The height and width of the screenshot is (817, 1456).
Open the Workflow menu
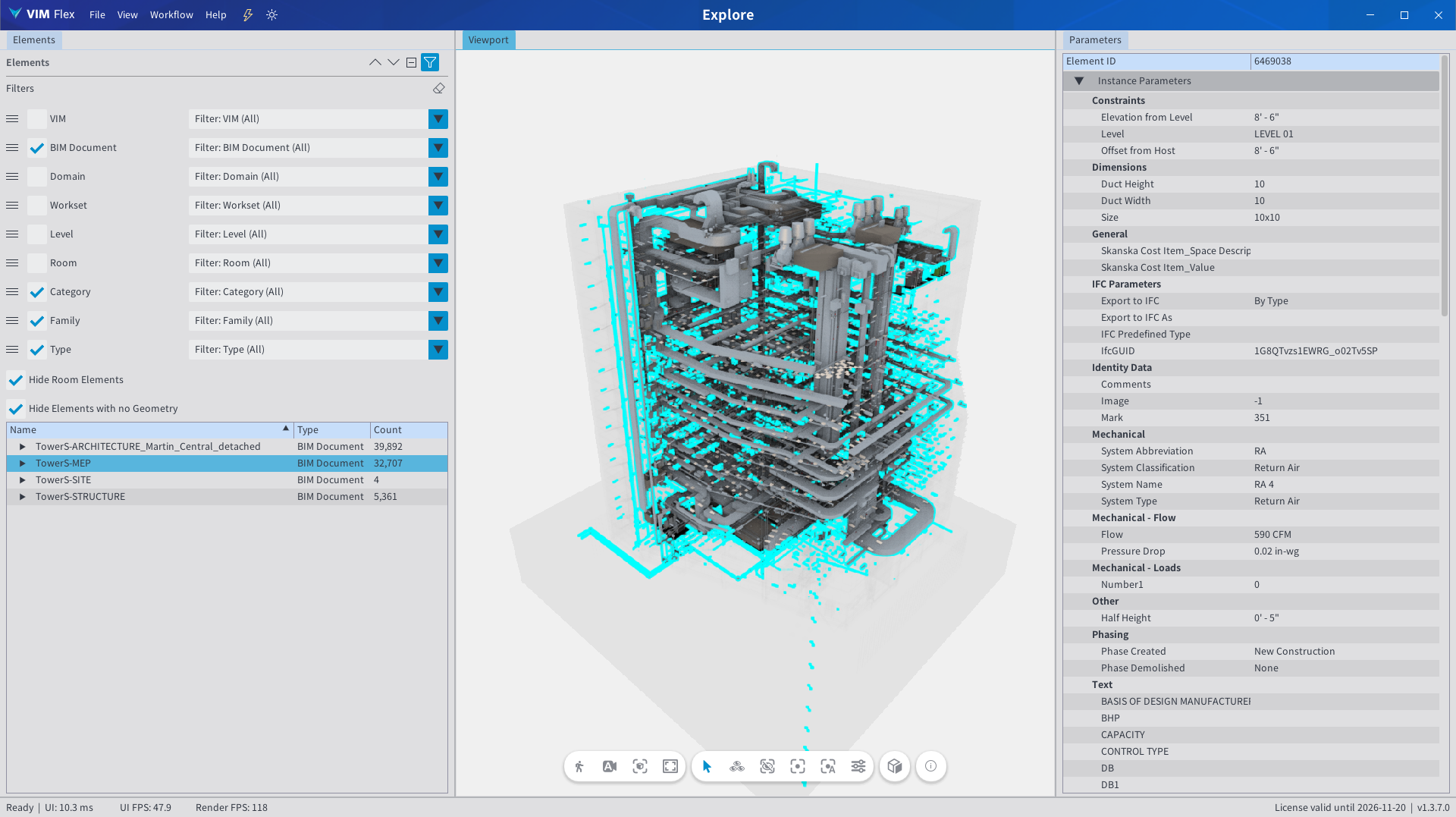tap(171, 14)
